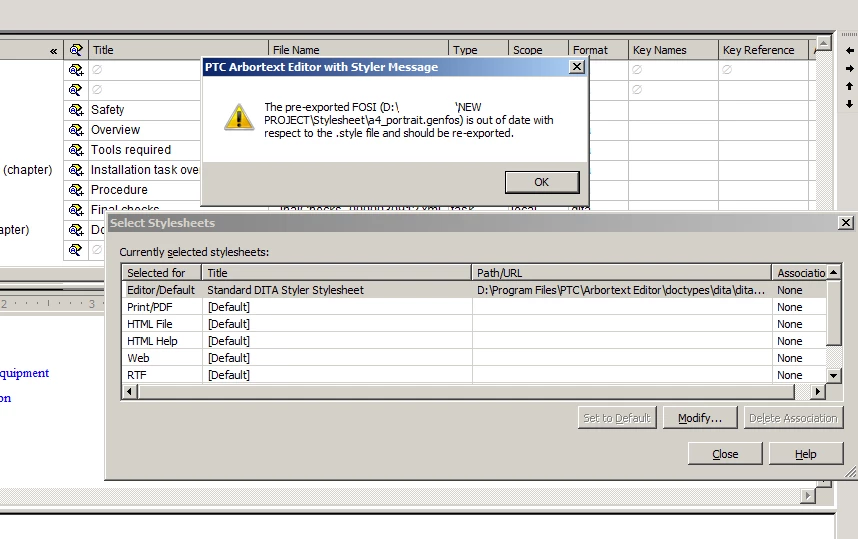Click the move right arrow icon
Viewport: 858px width, 539px height.
[849, 68]
